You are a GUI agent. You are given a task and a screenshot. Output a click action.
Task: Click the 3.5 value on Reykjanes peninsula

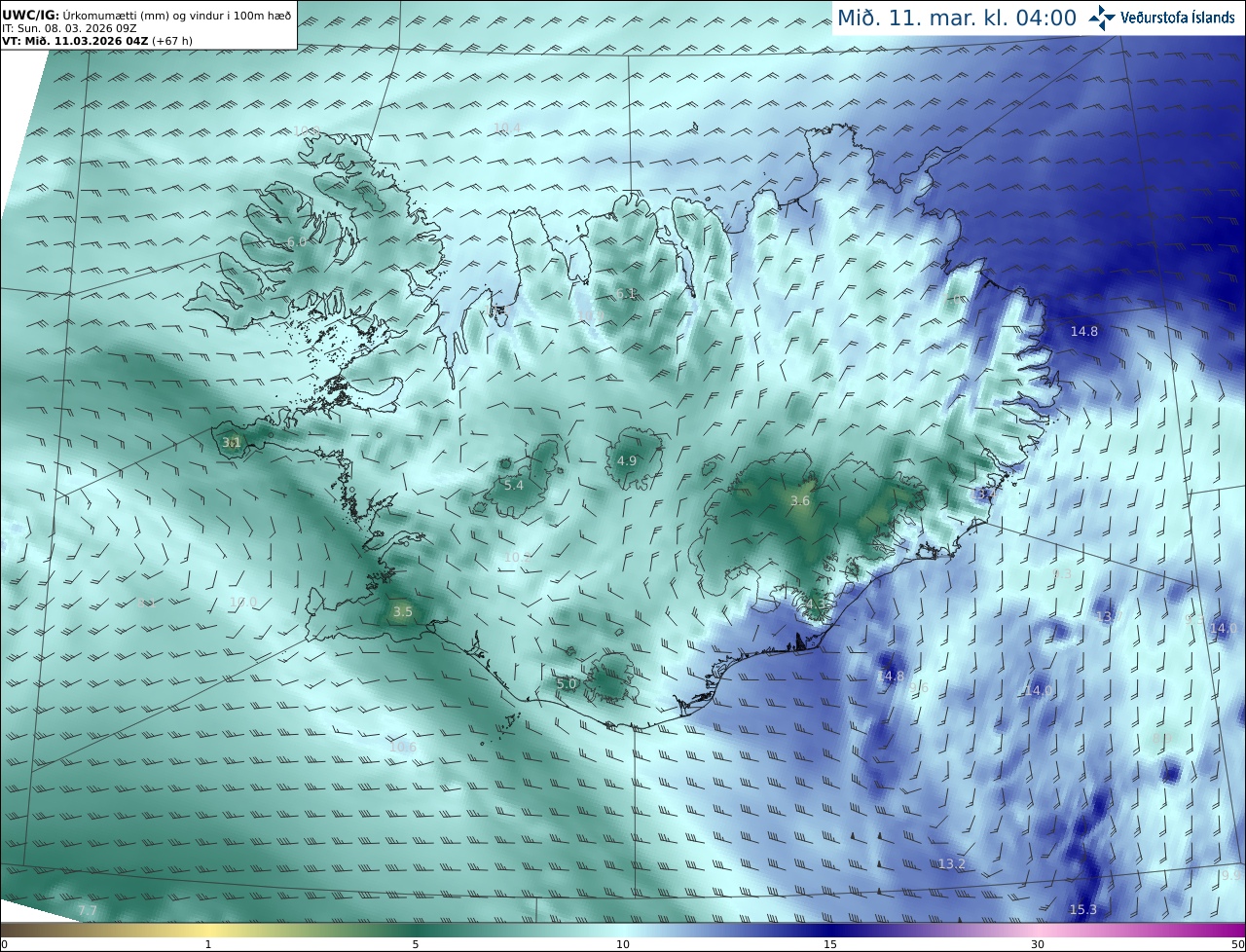coord(403,611)
